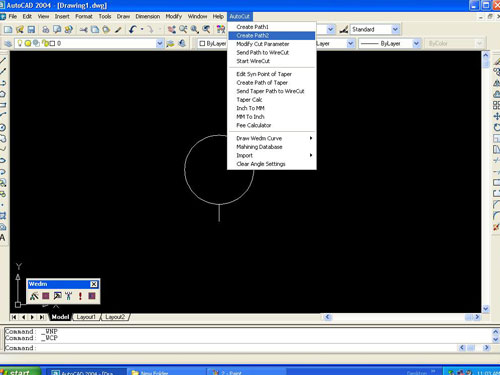This screenshot has width=500, height=375.
Task: Select the Zoom Realtime icon
Action: tap(183, 30)
